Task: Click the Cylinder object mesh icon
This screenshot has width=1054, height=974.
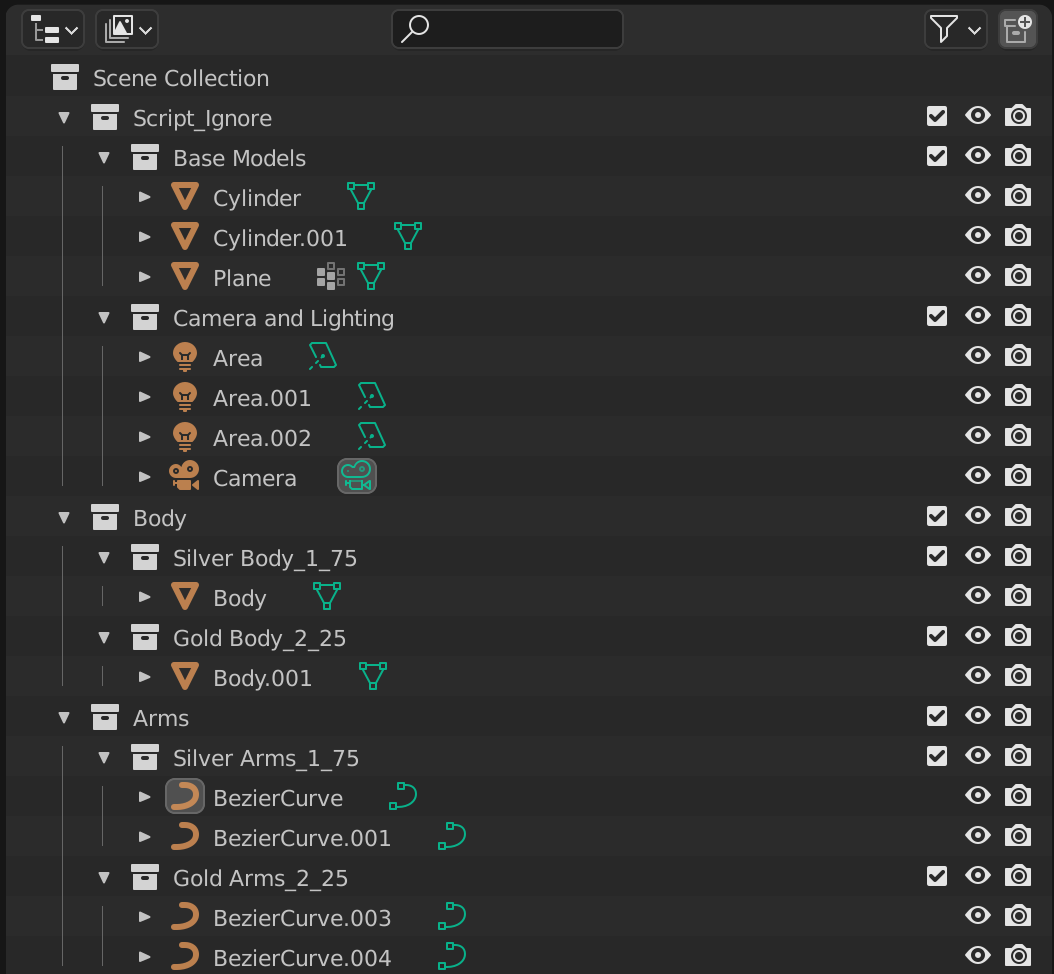Action: click(185, 196)
